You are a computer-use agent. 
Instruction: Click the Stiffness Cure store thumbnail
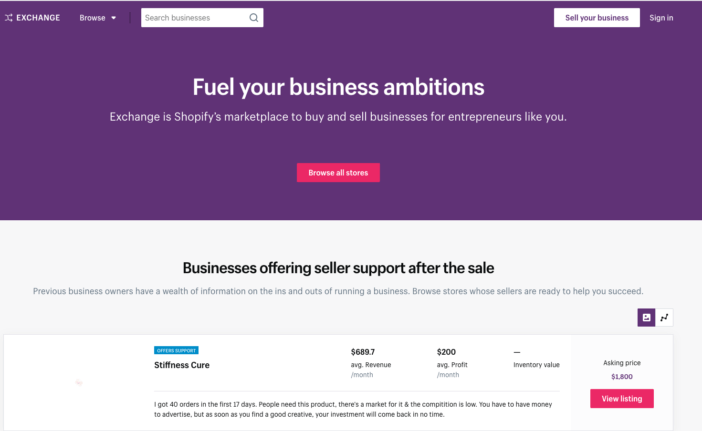79,382
